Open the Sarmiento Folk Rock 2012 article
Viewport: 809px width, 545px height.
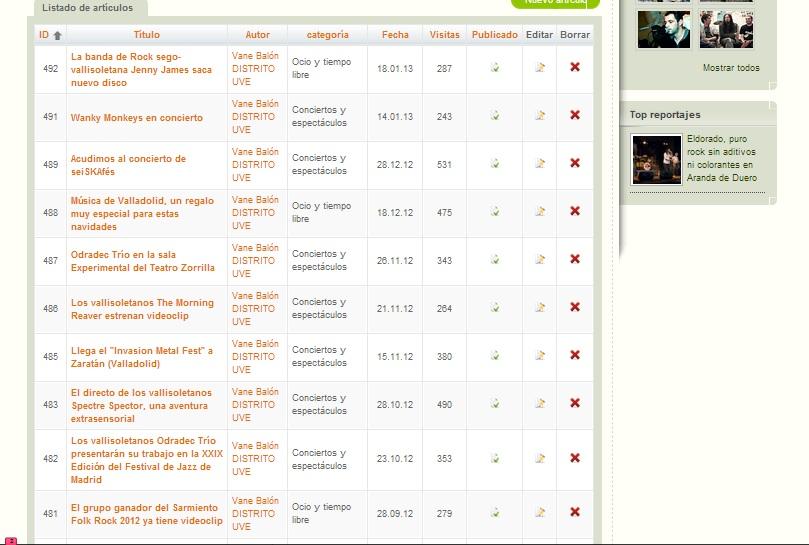click(x=147, y=514)
